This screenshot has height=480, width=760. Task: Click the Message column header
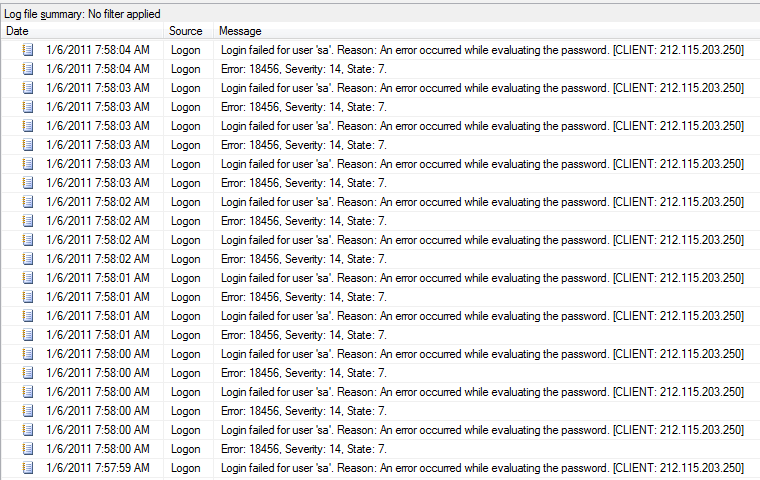tap(240, 32)
